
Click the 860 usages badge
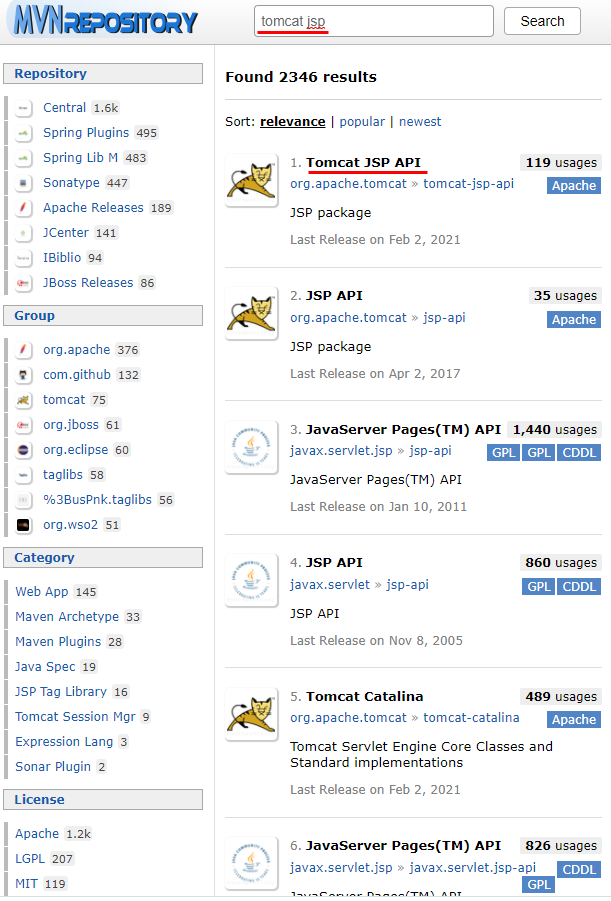pyautogui.click(x=561, y=563)
